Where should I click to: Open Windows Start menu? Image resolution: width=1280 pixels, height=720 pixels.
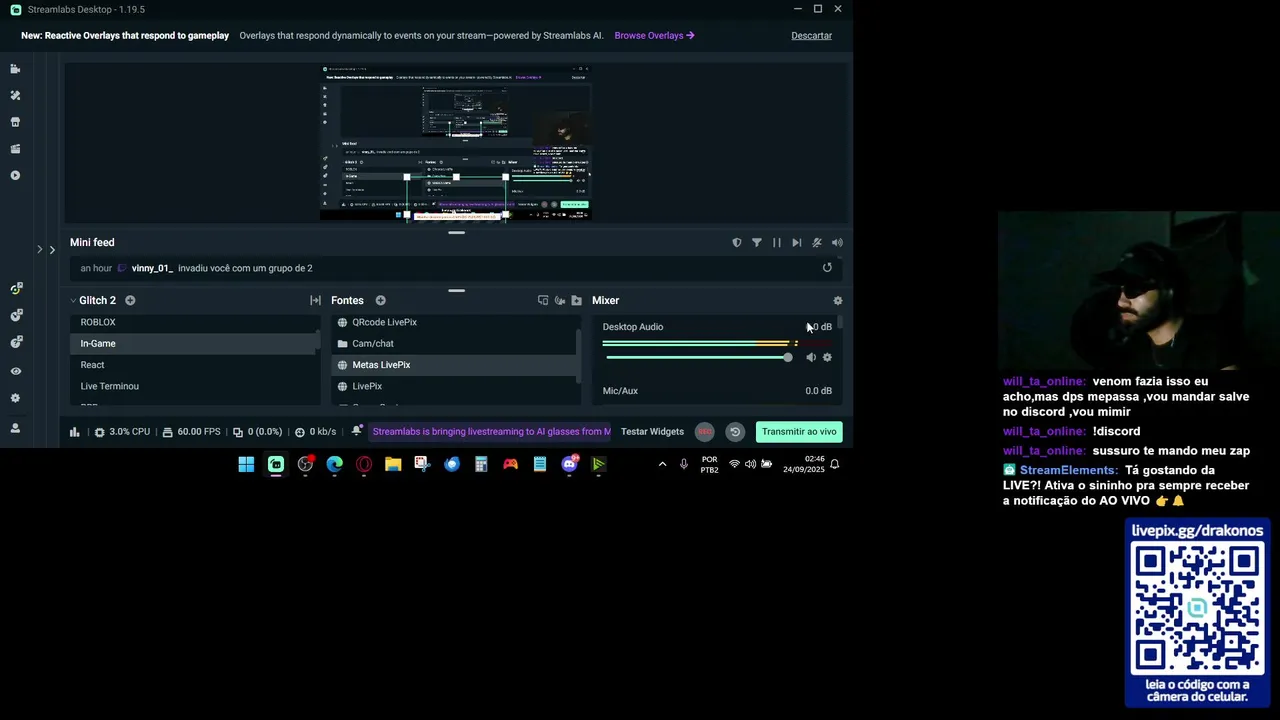[x=246, y=464]
